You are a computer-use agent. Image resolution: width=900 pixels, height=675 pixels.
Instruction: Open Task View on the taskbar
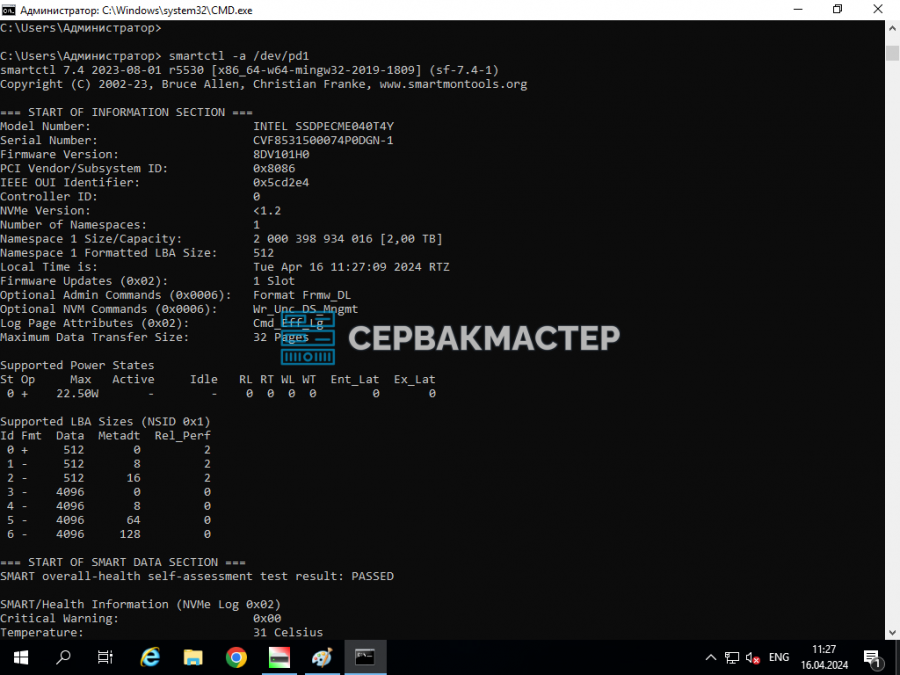coord(106,657)
